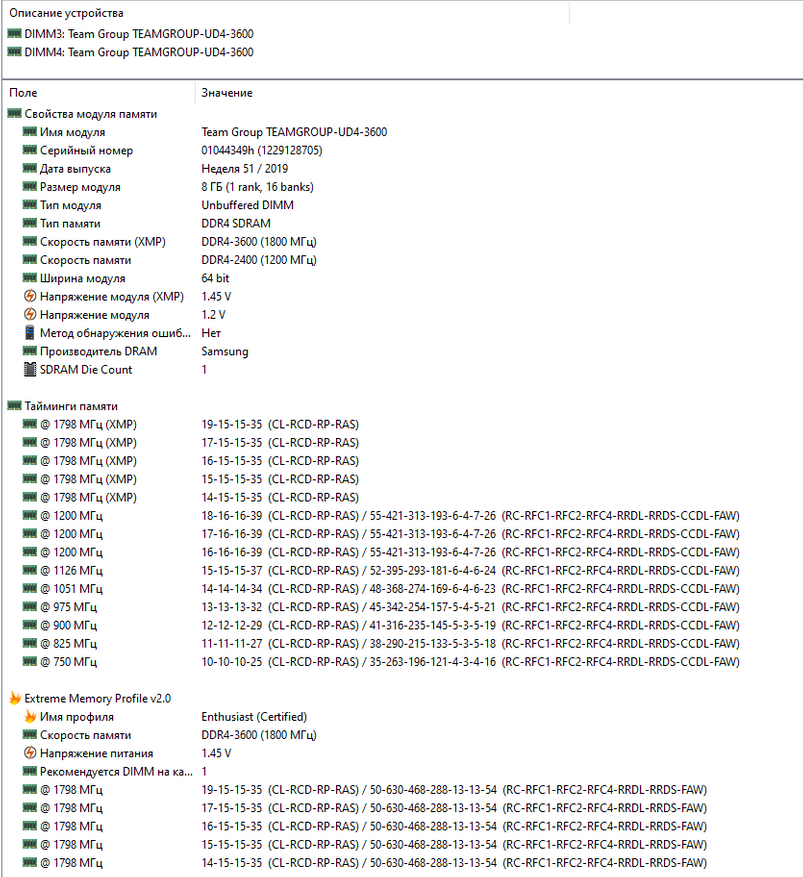Click the Поле column header
This screenshot has width=803, height=877.
[x=23, y=93]
